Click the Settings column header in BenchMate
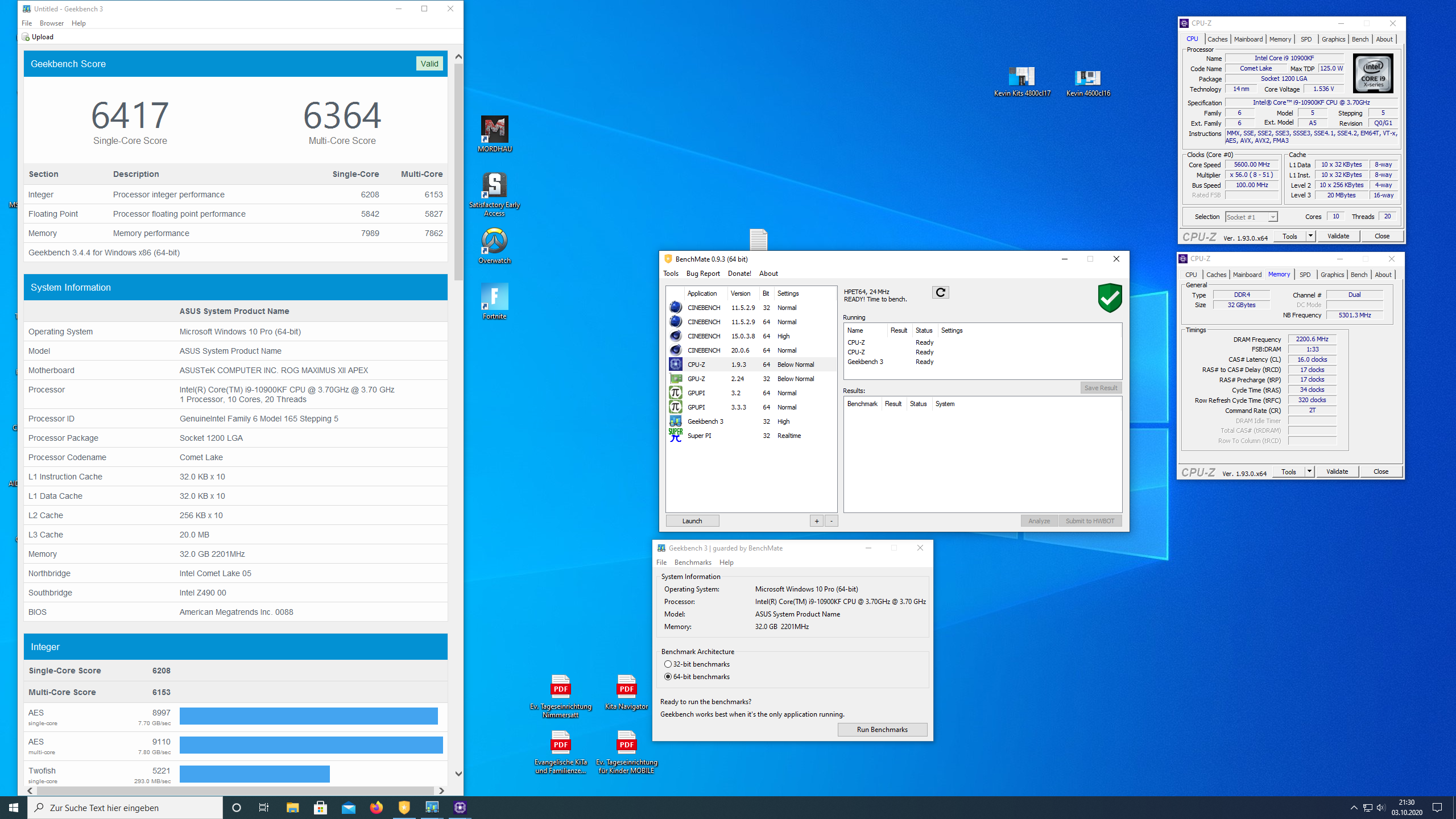 [x=788, y=293]
